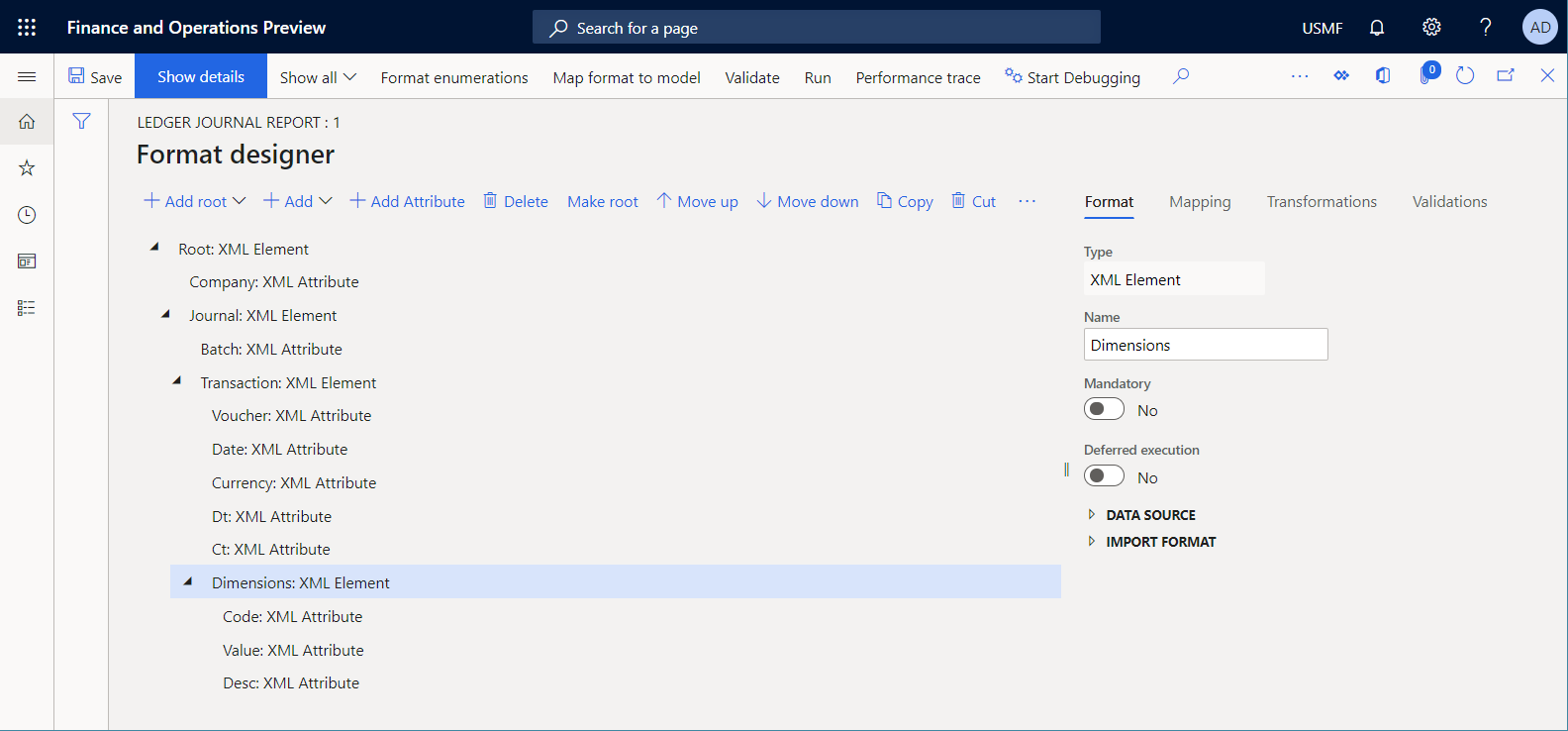
Task: Select the Currency: XML Attribute row
Action: 294,482
